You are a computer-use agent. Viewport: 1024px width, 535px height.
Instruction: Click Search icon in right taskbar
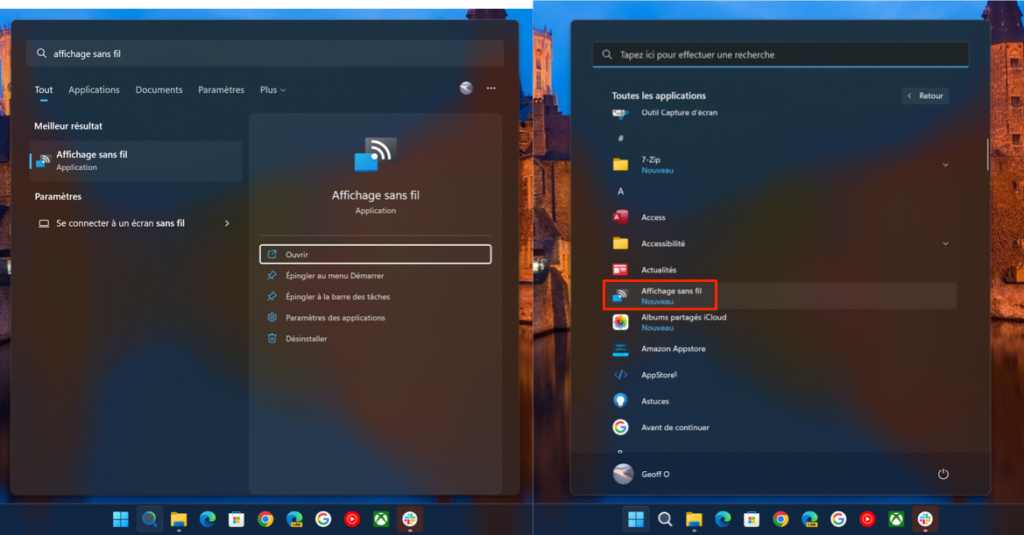(x=665, y=519)
